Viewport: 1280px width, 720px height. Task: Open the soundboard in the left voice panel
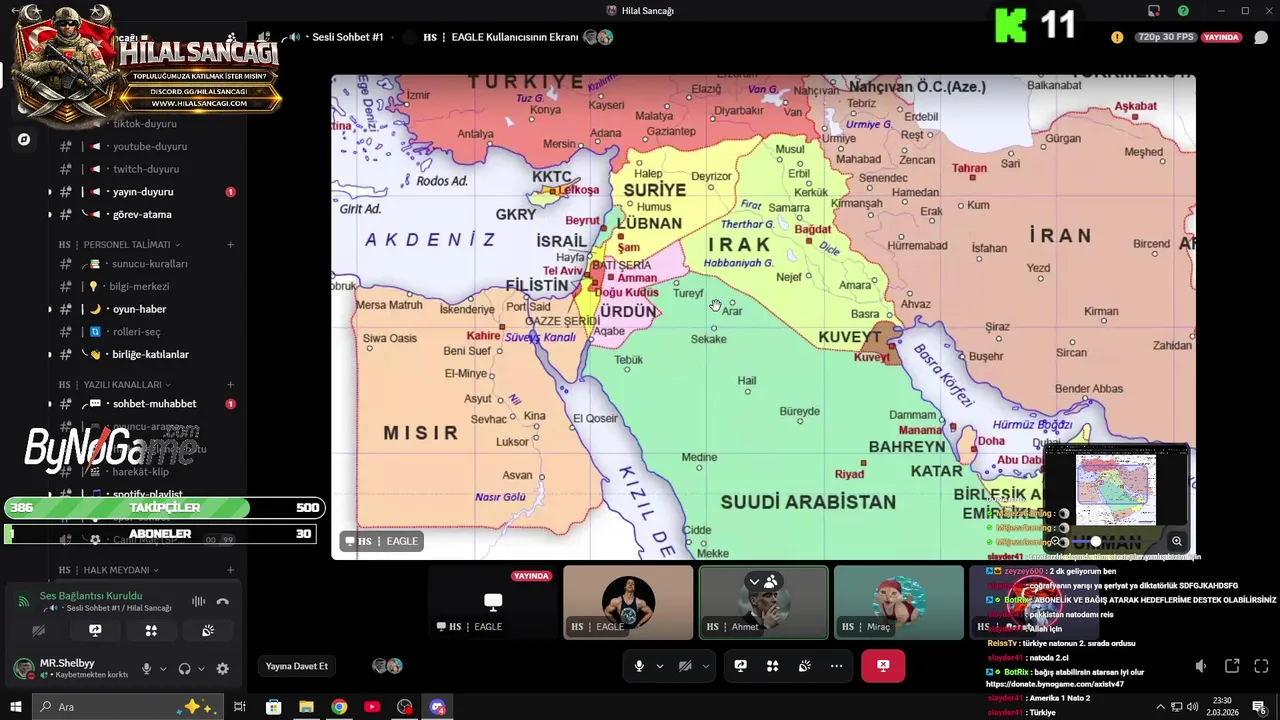[x=208, y=631]
